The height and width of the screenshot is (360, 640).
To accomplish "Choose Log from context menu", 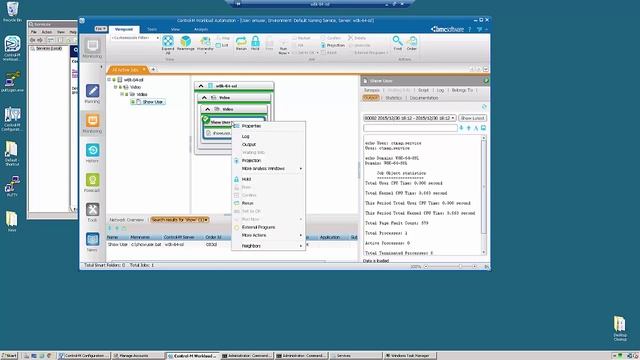I will click(269, 136).
